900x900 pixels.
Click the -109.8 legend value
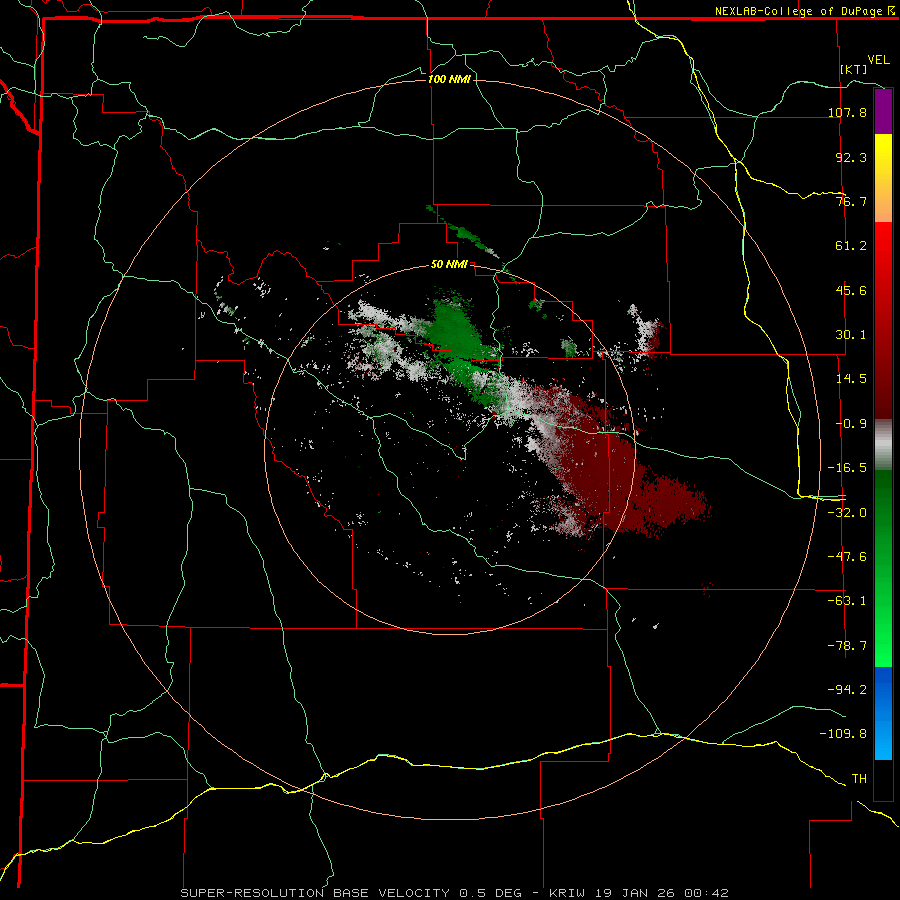click(x=843, y=734)
